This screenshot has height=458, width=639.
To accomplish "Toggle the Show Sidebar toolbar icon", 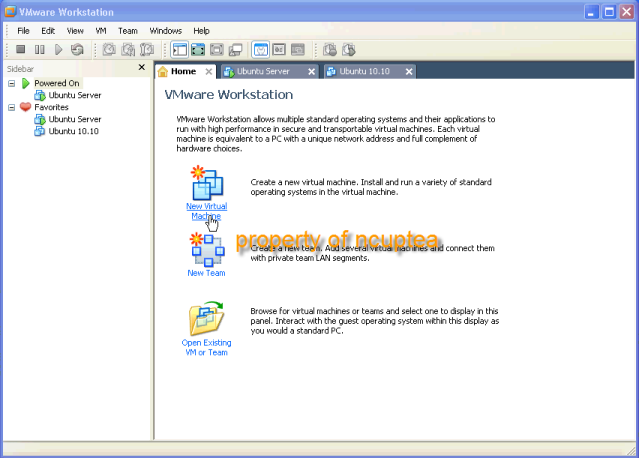I will click(179, 50).
